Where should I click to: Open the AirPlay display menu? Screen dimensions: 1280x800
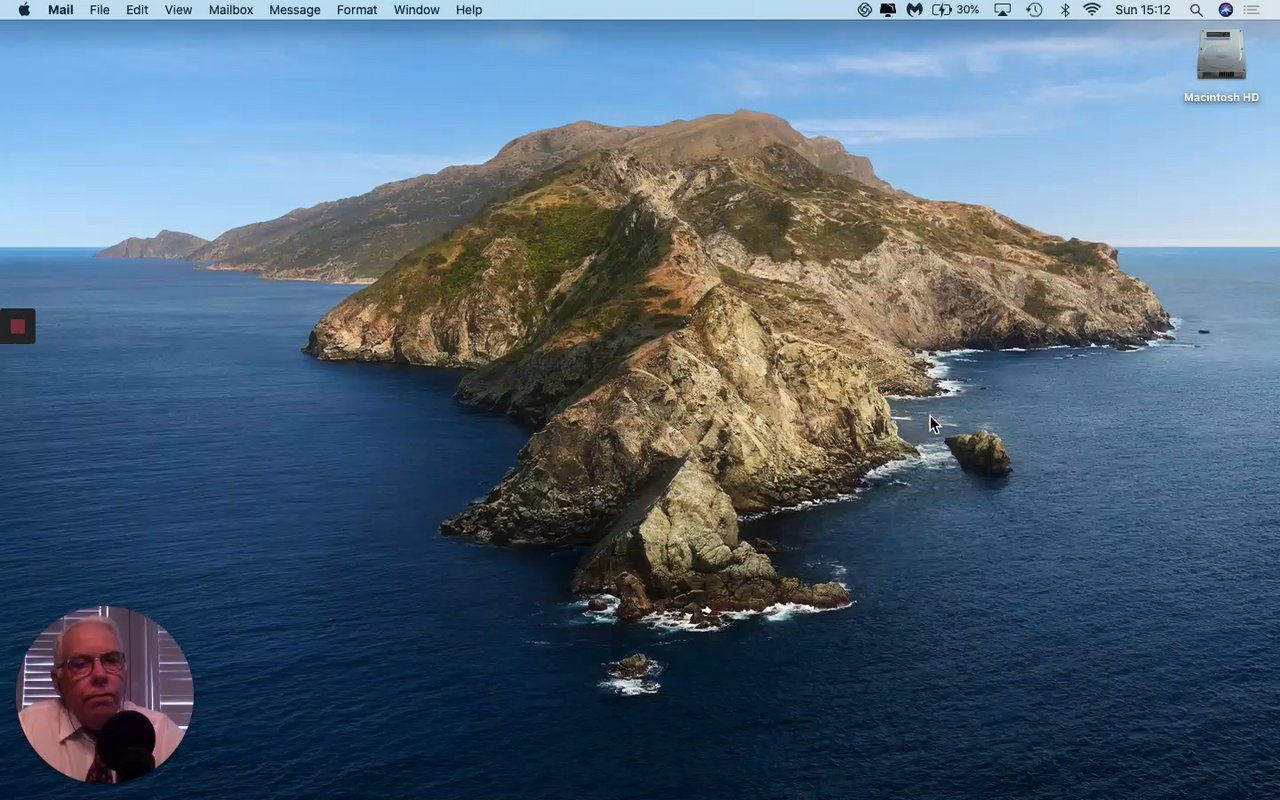point(1002,10)
